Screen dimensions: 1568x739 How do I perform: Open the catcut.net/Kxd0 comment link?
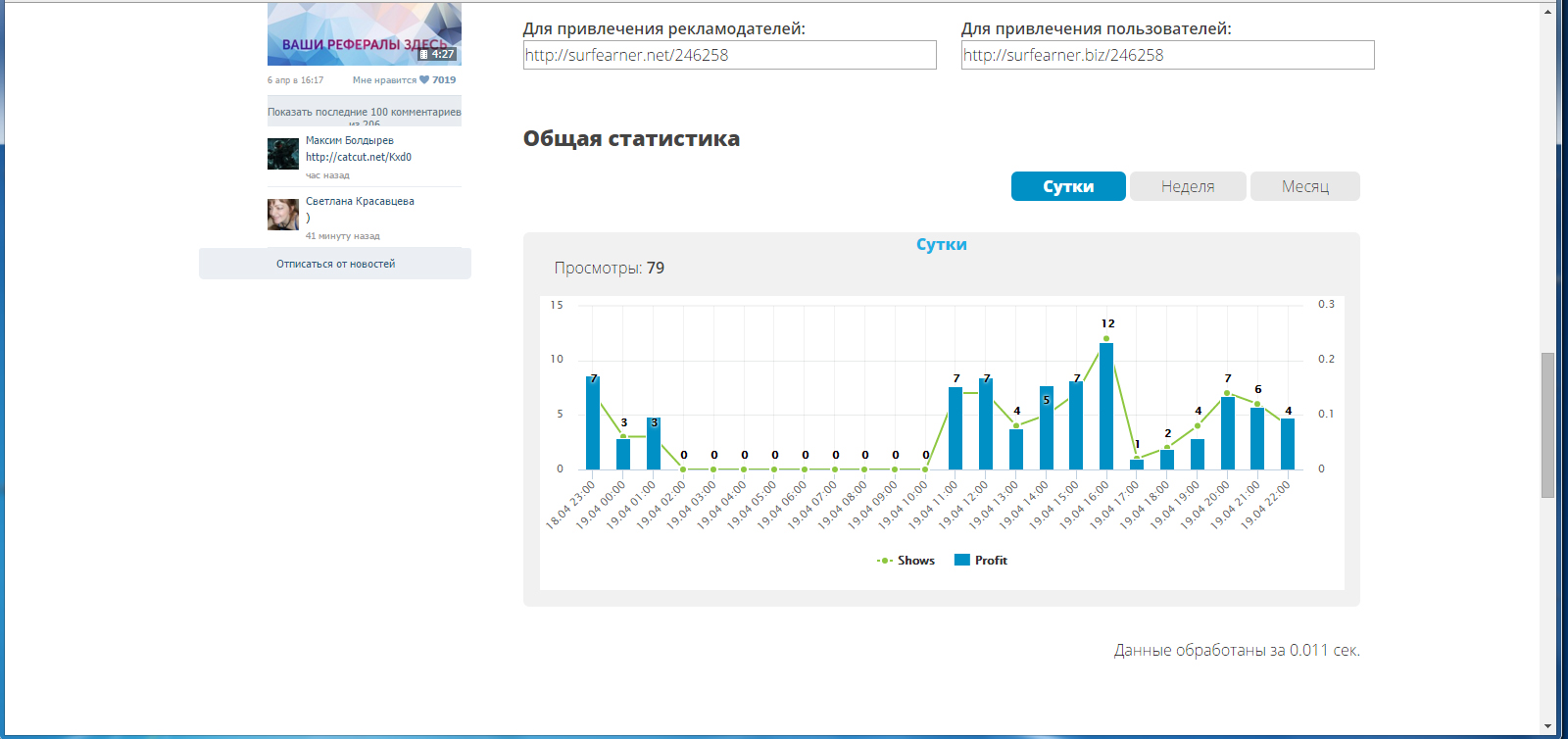(x=359, y=157)
